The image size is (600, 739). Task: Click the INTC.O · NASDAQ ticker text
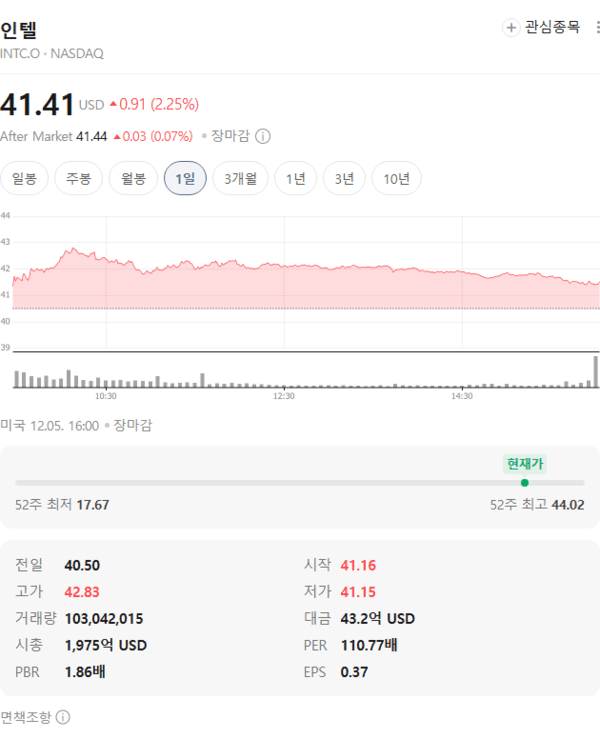pyautogui.click(x=52, y=54)
